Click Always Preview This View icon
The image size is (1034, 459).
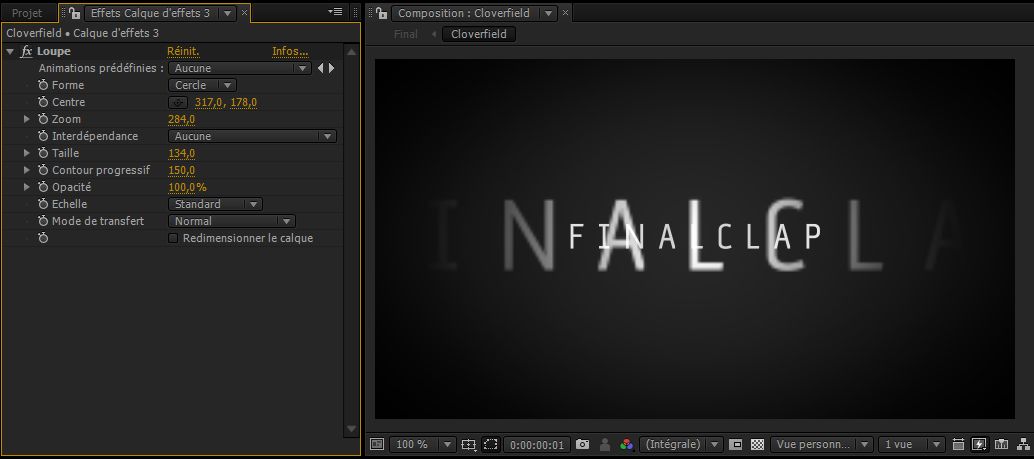point(377,444)
